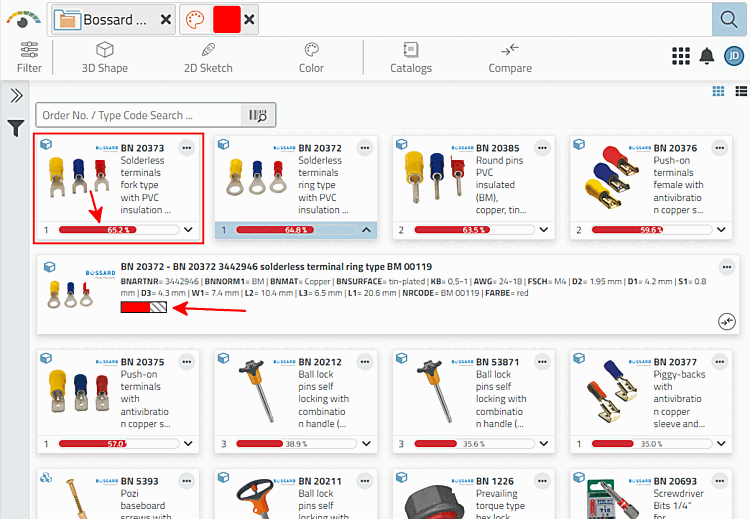The width and height of the screenshot is (750, 519).
Task: Open more options for BN 20376
Action: click(719, 148)
